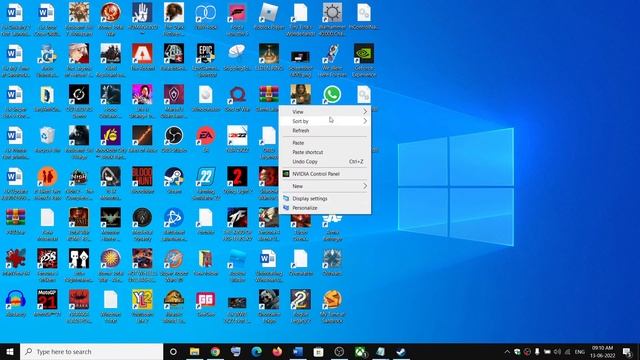Open Microsoft Edge from the taskbar
640x360 pixels.
pyautogui.click(x=256, y=351)
